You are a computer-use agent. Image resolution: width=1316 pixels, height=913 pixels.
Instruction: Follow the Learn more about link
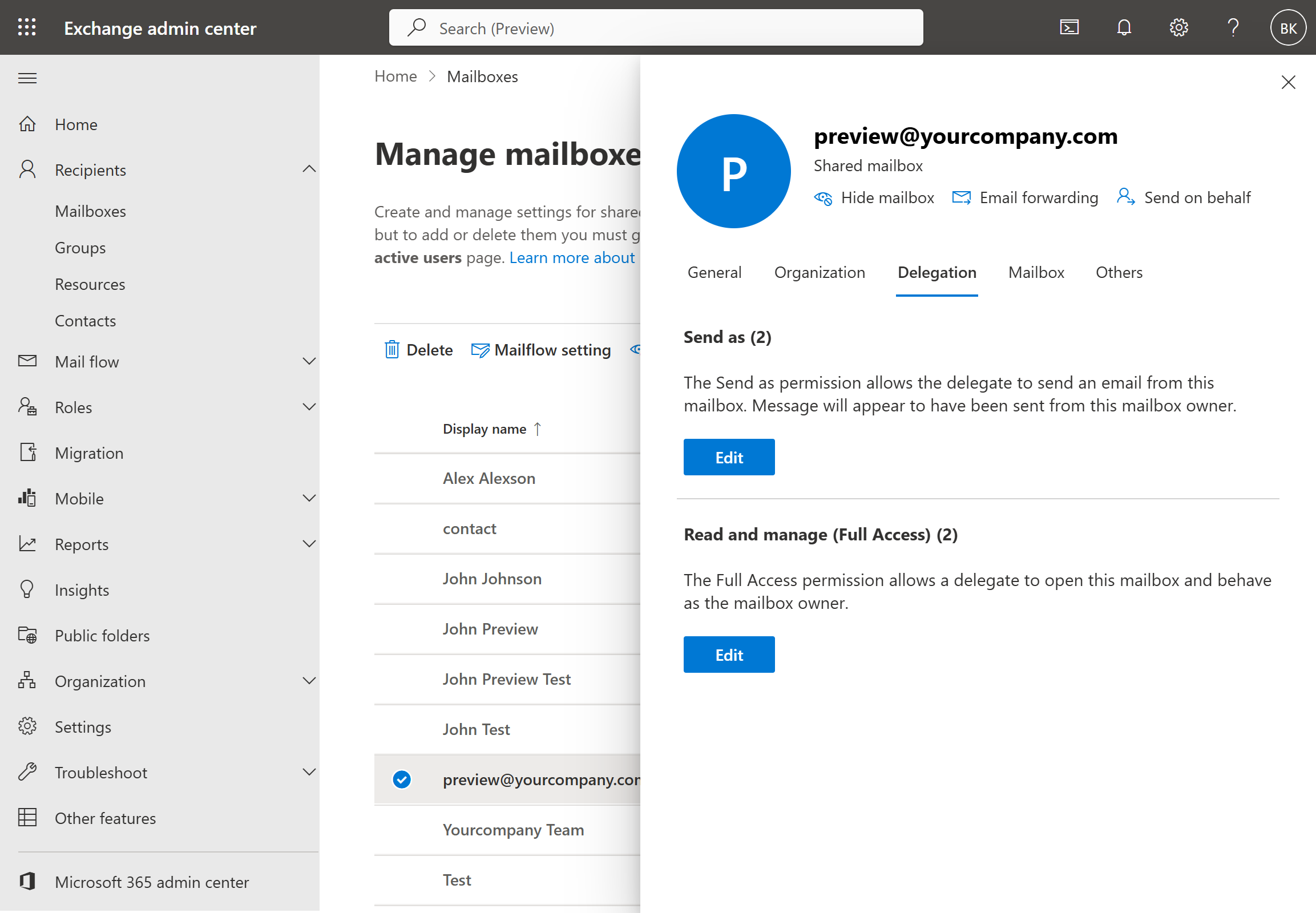coord(572,258)
